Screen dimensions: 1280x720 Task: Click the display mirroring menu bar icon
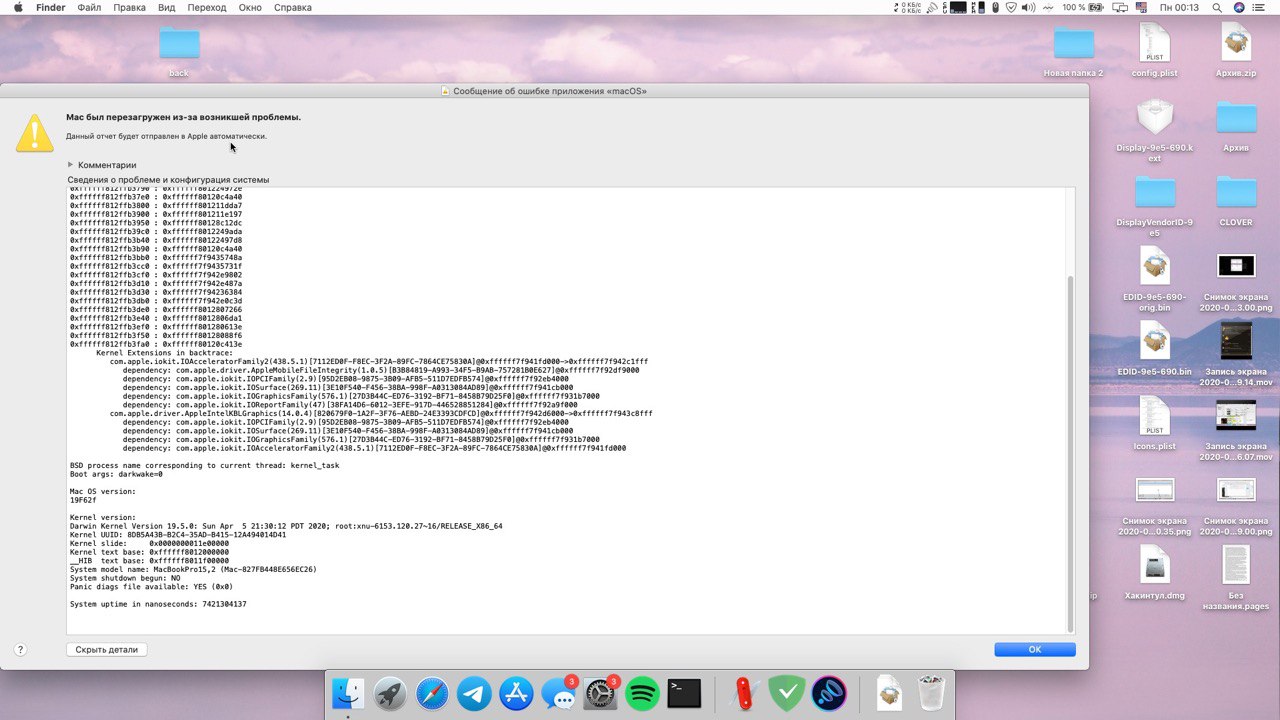[x=1120, y=7]
